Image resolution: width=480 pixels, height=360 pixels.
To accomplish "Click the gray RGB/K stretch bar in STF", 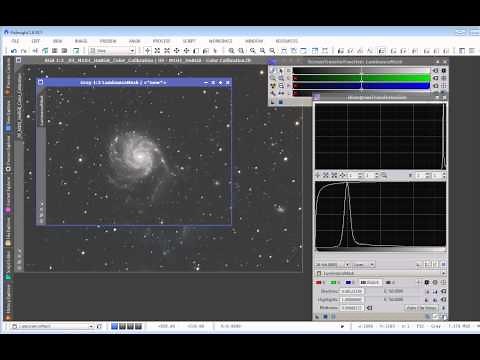I will click(x=362, y=70).
